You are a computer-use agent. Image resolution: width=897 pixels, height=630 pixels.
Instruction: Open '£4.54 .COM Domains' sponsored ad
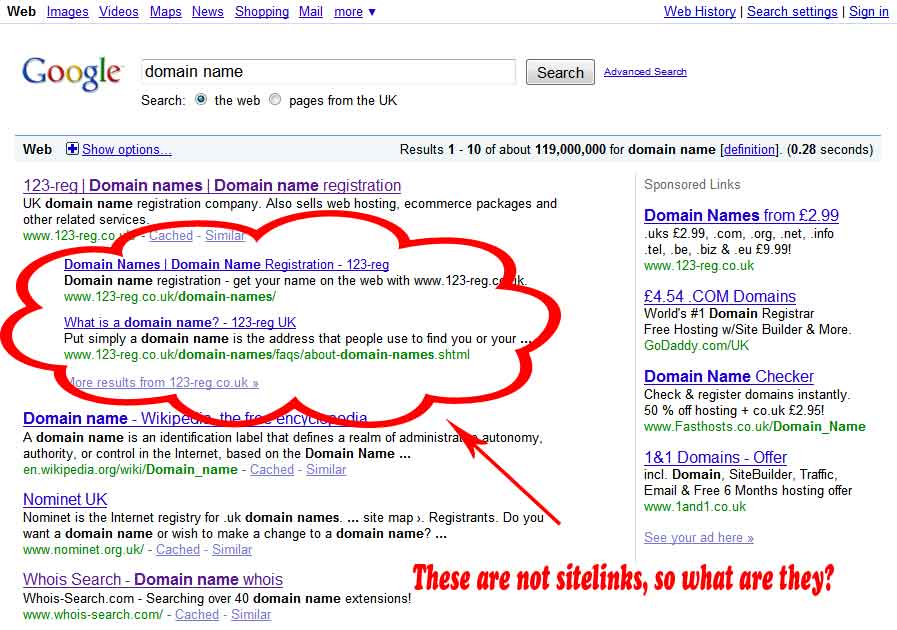720,296
